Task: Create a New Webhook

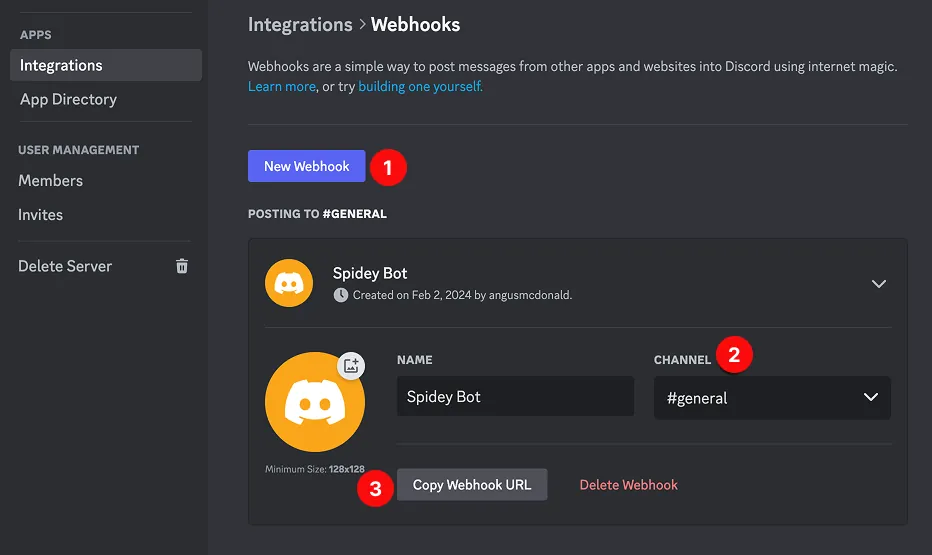Action: tap(307, 166)
